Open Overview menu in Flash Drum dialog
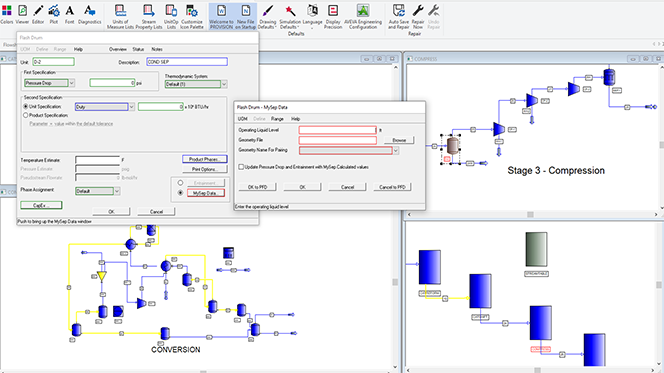Image resolution: width=664 pixels, height=373 pixels. [118, 49]
